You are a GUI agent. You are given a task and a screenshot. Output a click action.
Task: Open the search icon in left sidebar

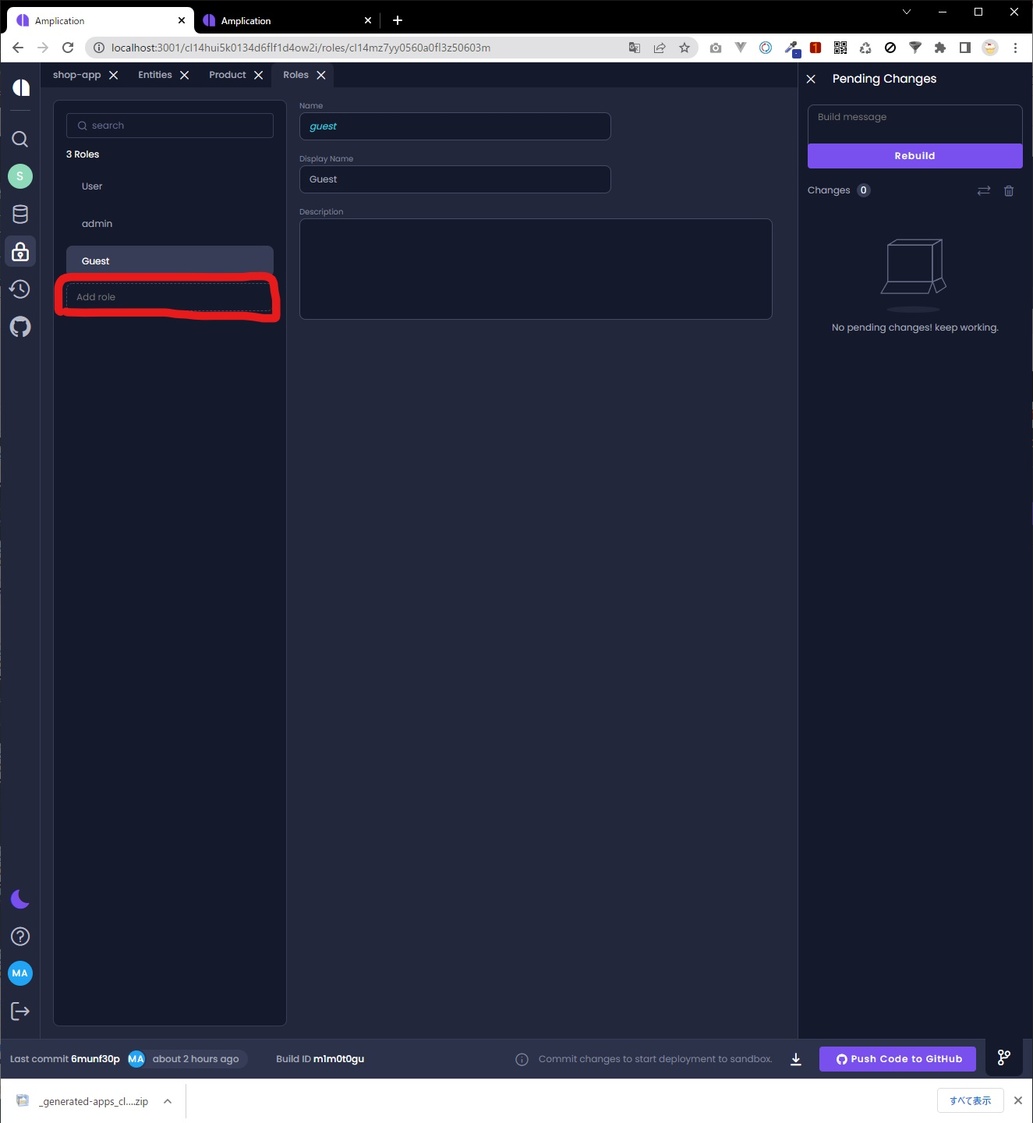coord(20,139)
